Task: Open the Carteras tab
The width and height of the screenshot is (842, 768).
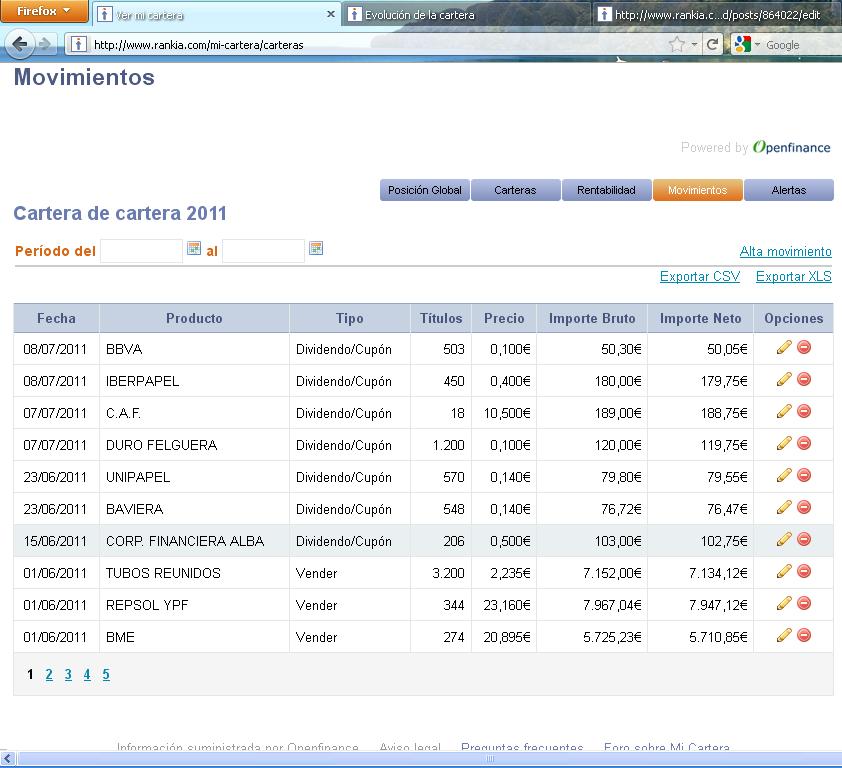Action: pos(516,190)
